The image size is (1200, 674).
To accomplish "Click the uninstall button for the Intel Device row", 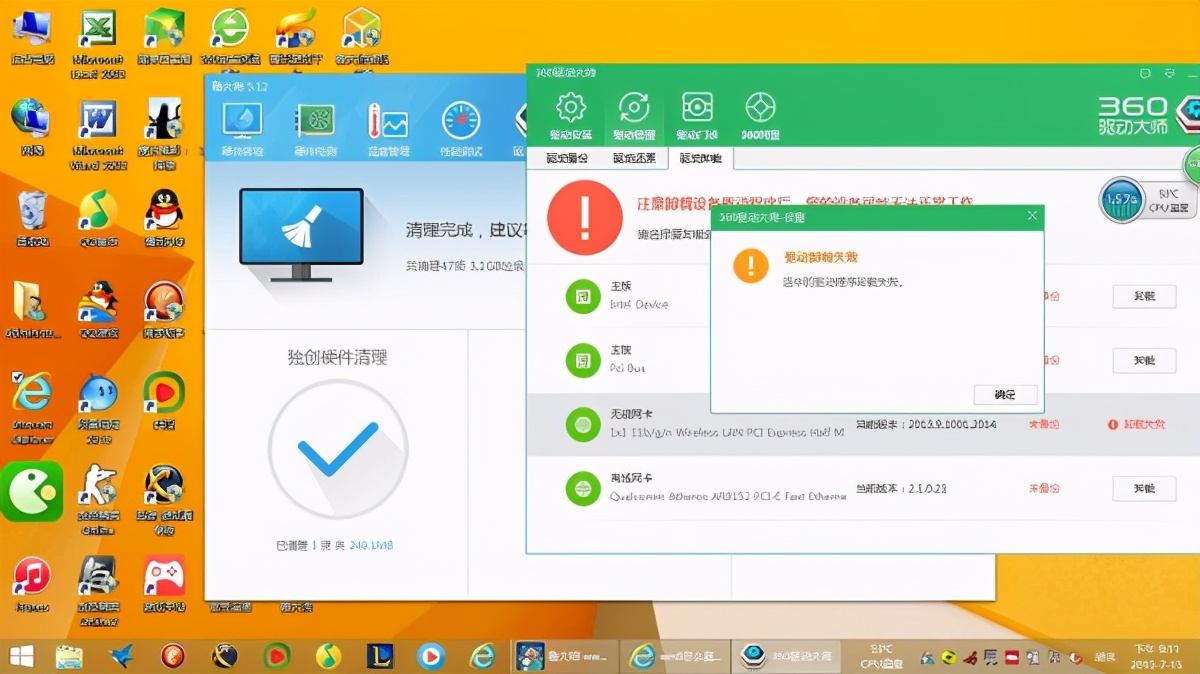I will [1144, 296].
